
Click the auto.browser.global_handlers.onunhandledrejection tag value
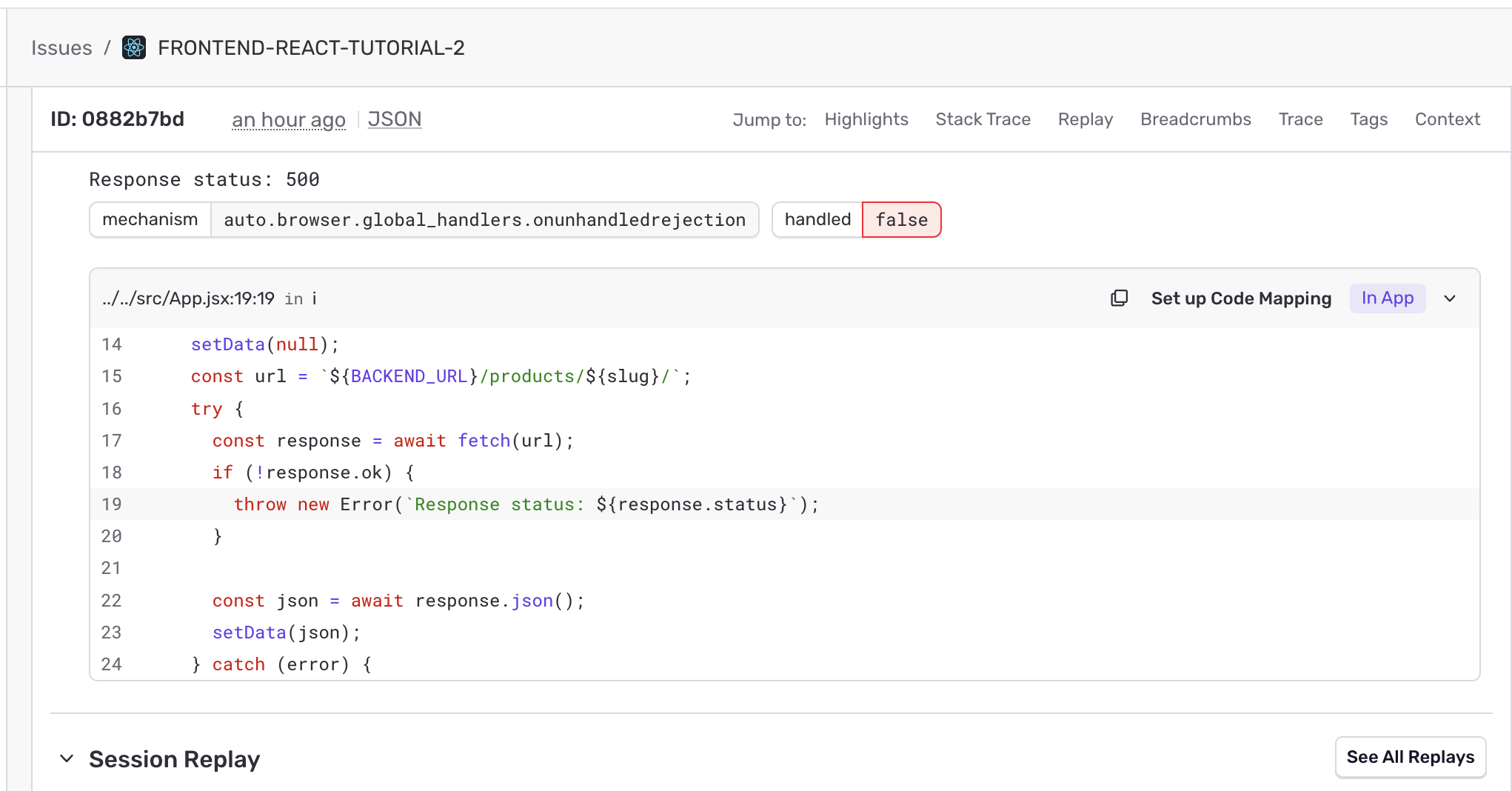click(485, 220)
